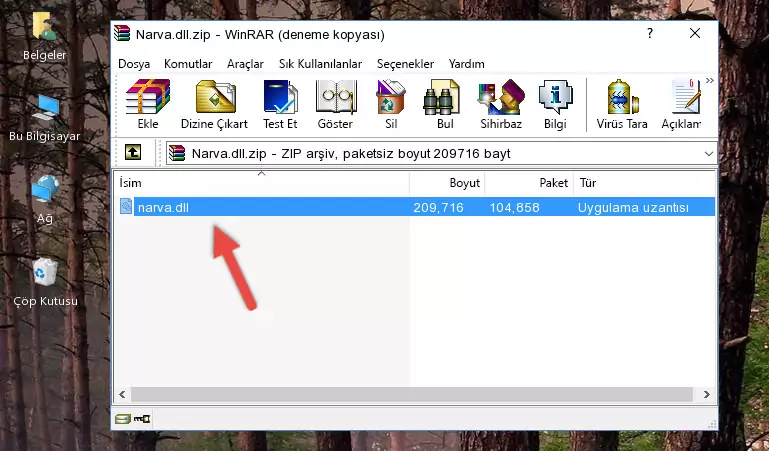Click the archive path field
This screenshot has width=769, height=451.
coord(441,154)
